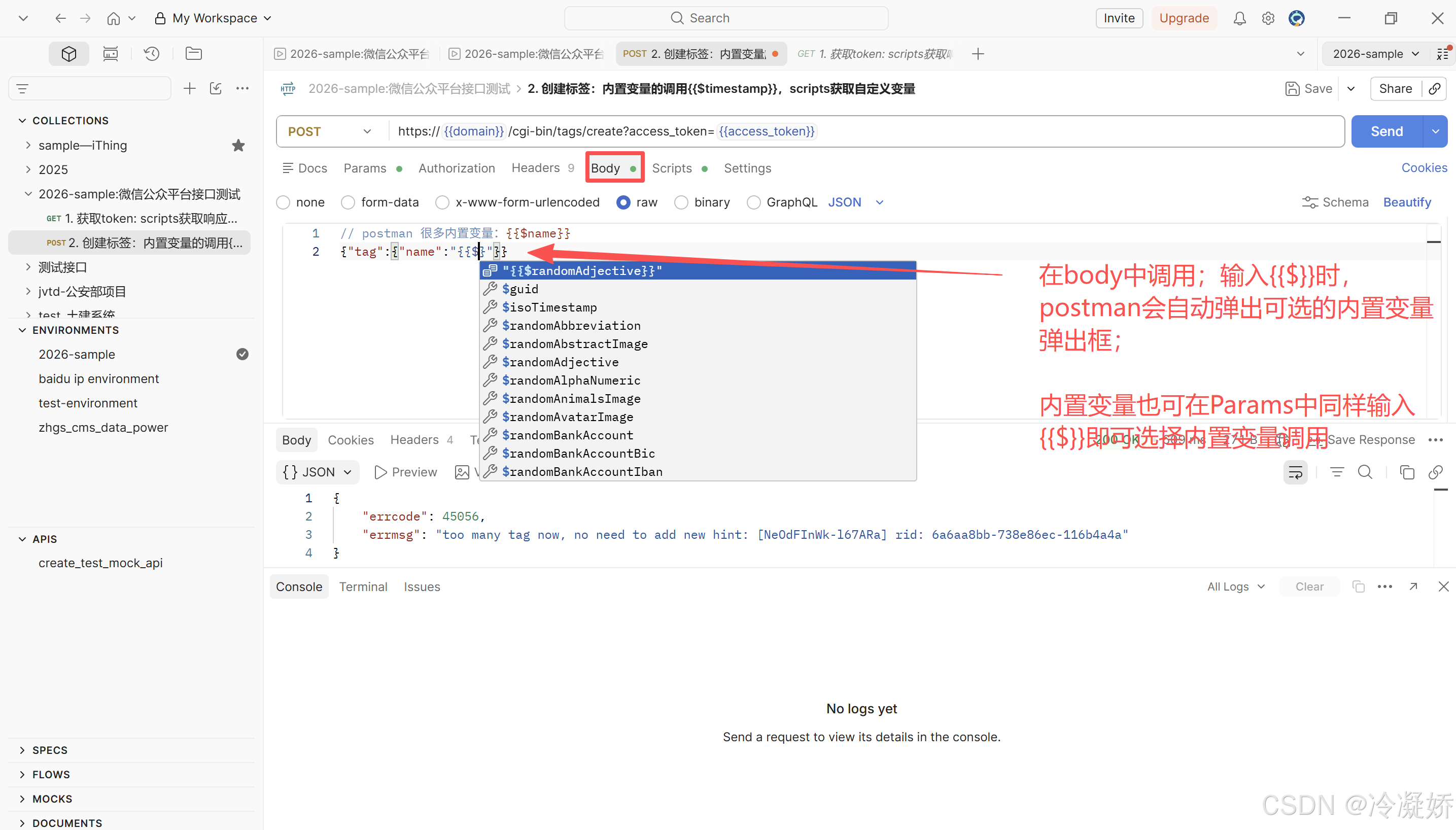Select the GraphQL body type

[x=753, y=202]
